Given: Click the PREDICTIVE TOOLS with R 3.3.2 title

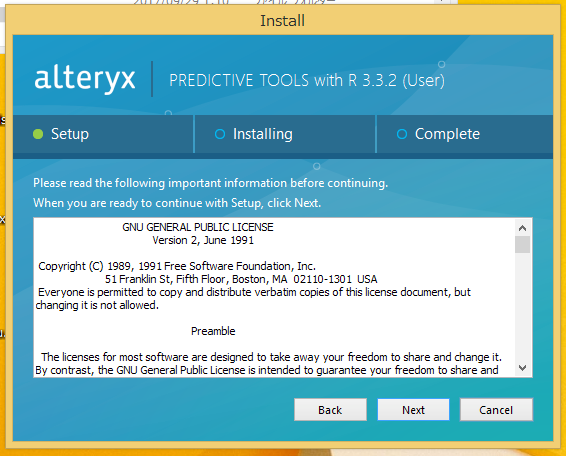Looking at the screenshot, I should [x=307, y=80].
